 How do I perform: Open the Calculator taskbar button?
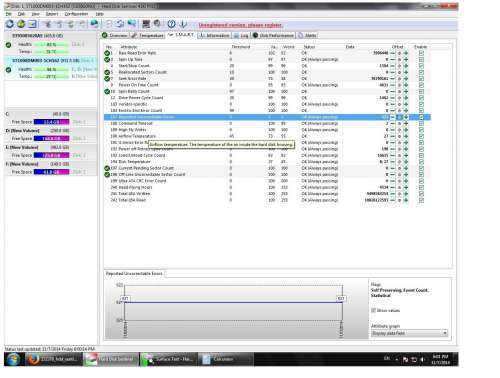226,359
